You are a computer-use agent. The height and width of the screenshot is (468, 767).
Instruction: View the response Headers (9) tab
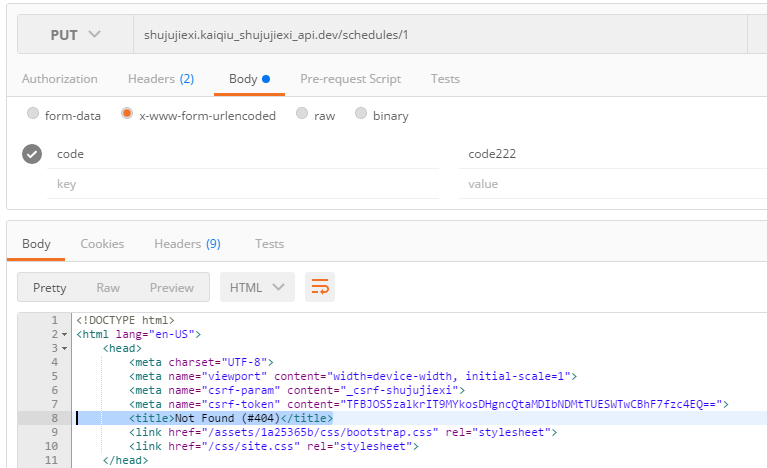187,244
